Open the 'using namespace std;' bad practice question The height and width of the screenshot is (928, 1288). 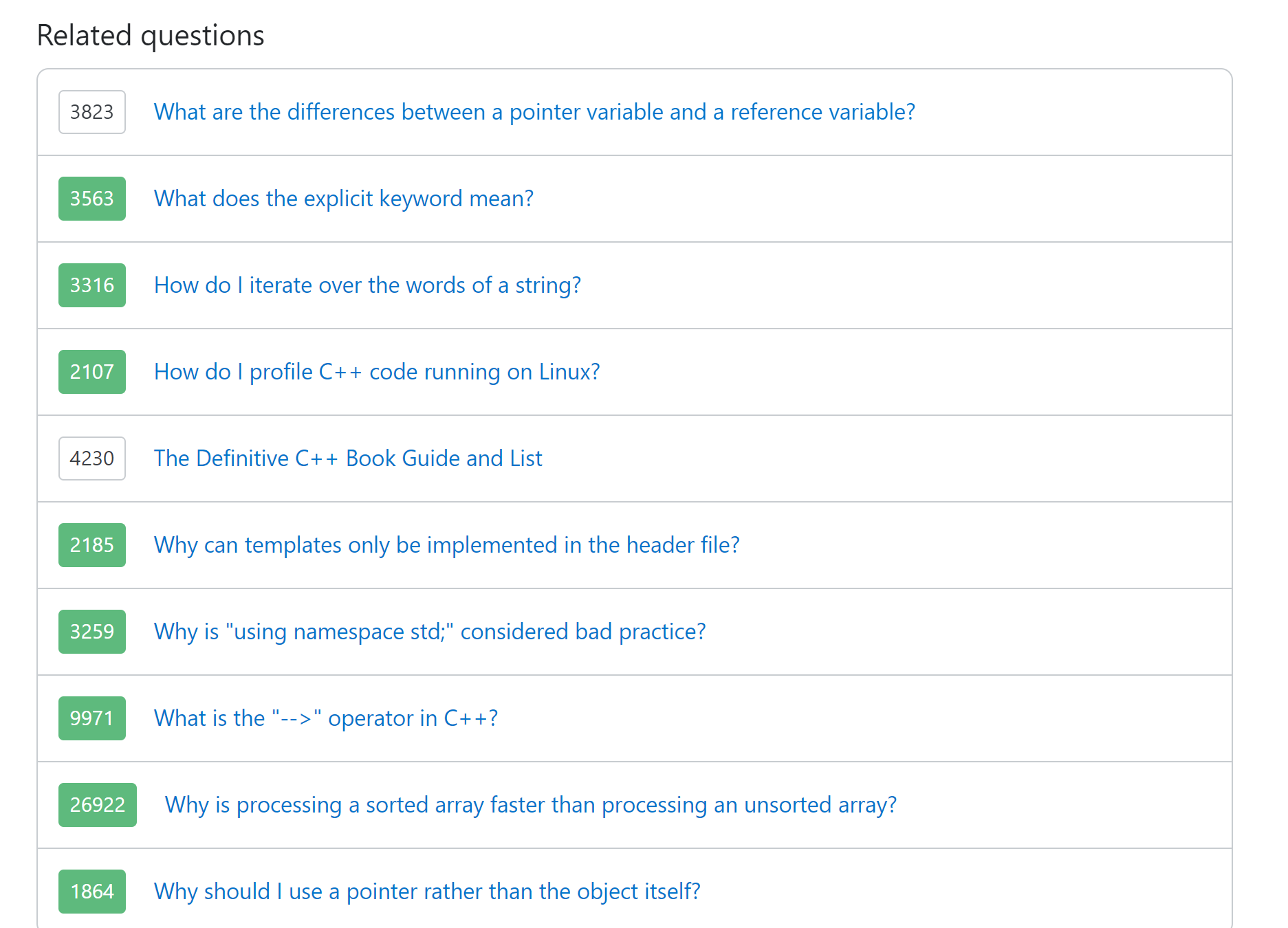tap(430, 632)
